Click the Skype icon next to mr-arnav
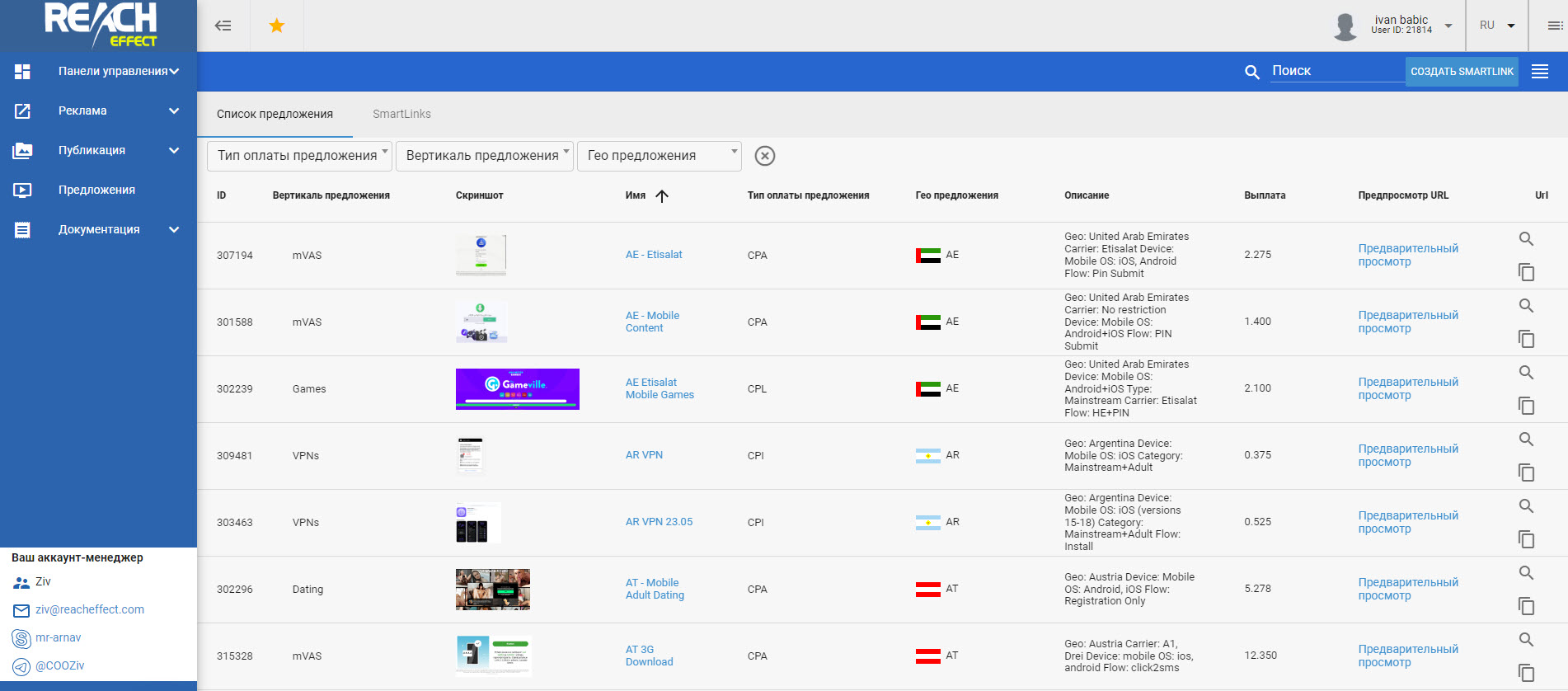The height and width of the screenshot is (691, 1568). [21, 638]
